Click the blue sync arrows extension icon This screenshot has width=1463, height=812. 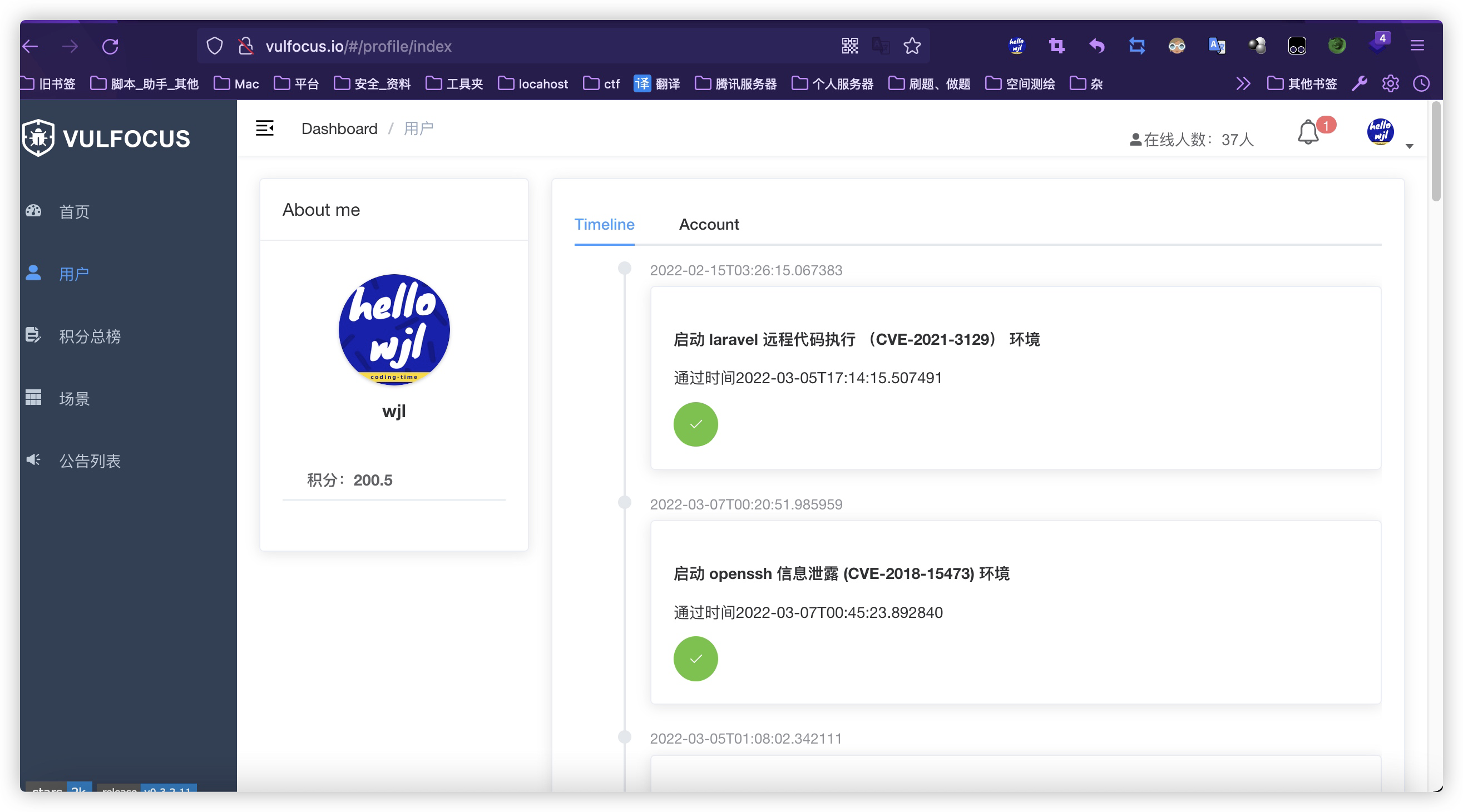(1137, 46)
